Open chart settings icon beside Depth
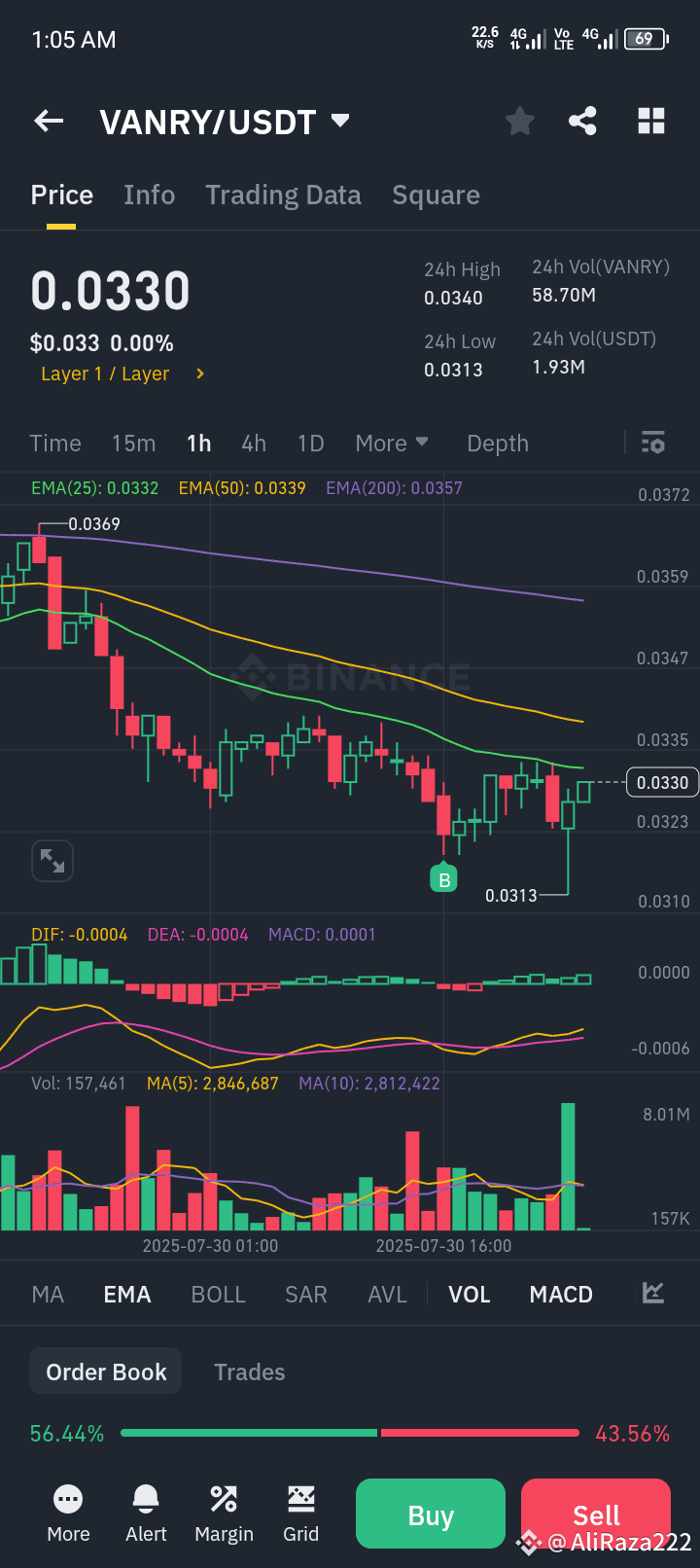This screenshot has height=1568, width=700. coord(653,443)
